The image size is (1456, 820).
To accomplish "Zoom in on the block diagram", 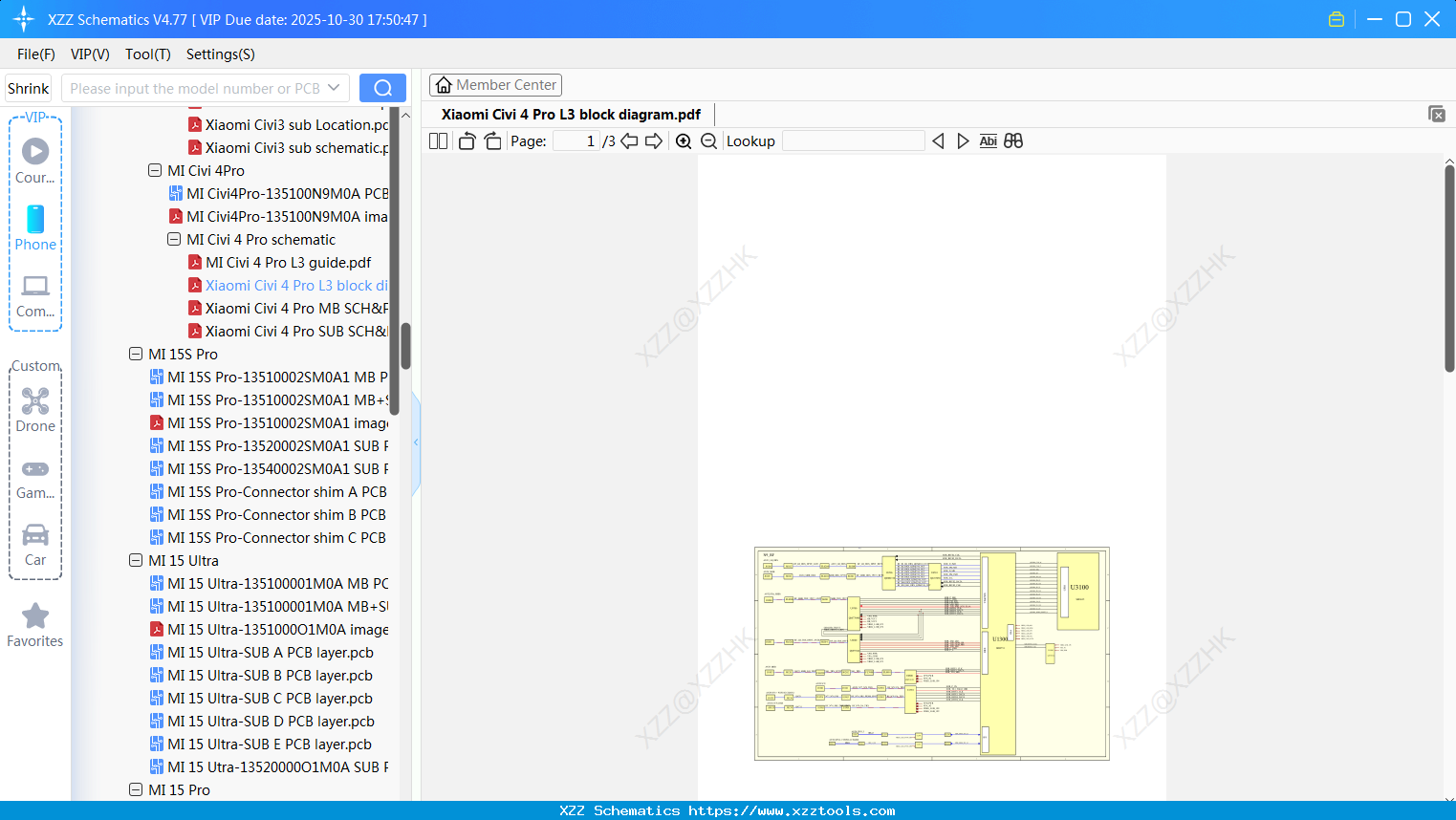I will click(684, 140).
